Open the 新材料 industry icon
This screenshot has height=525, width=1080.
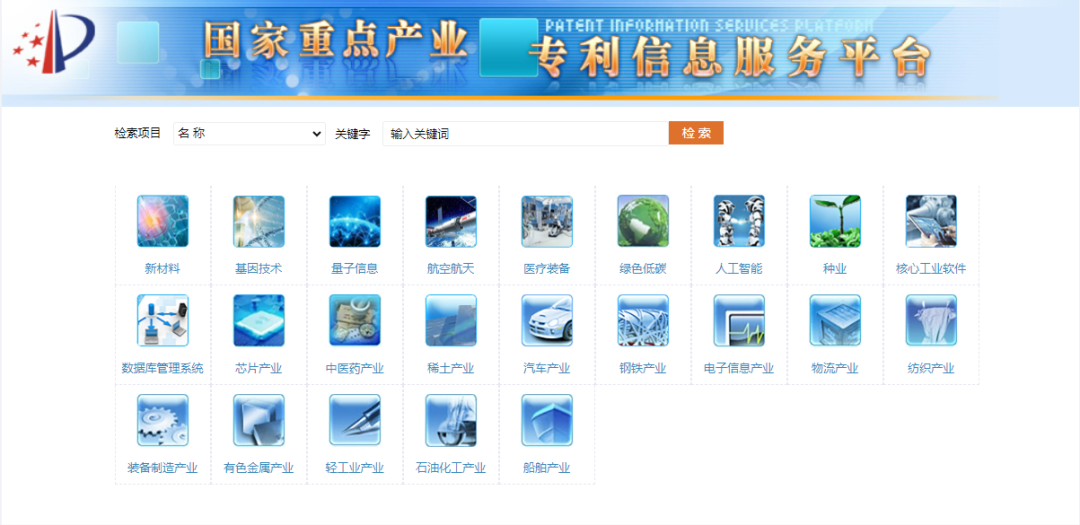click(162, 221)
